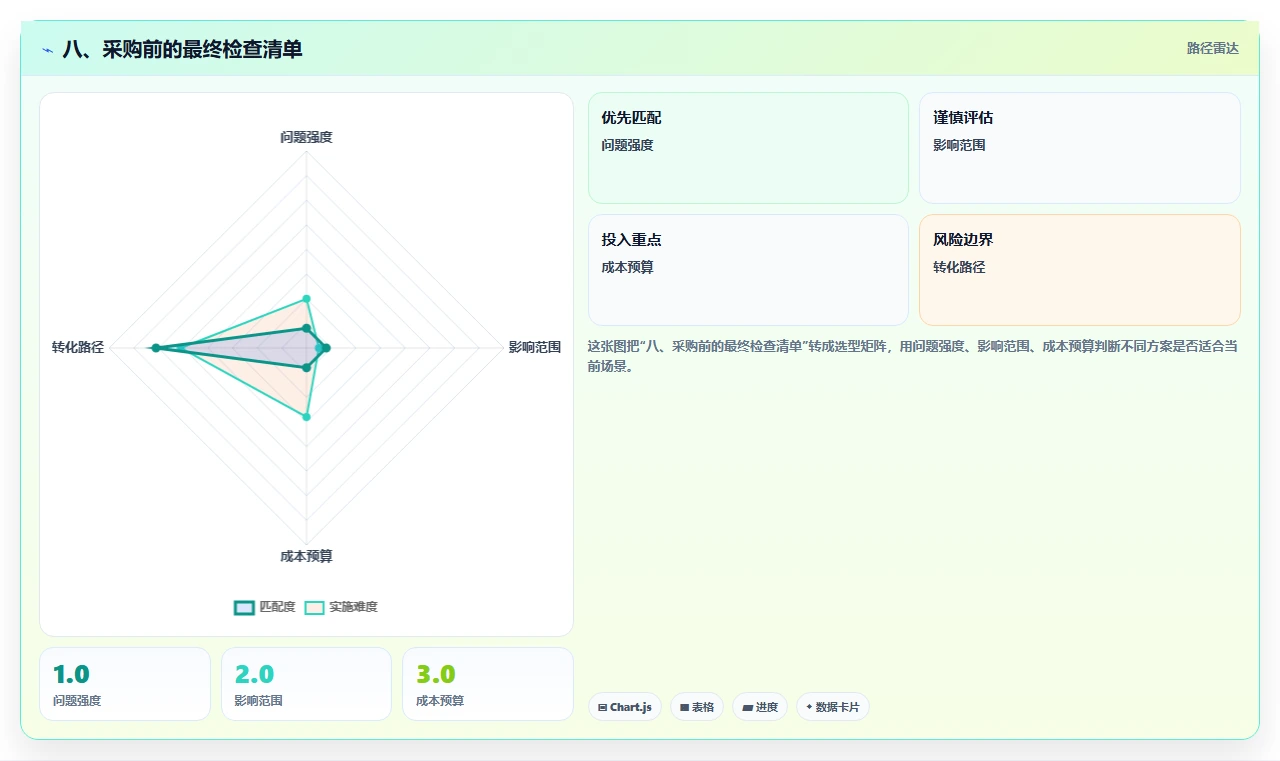Toggle the 匹配度 legend swatch

pyautogui.click(x=244, y=607)
